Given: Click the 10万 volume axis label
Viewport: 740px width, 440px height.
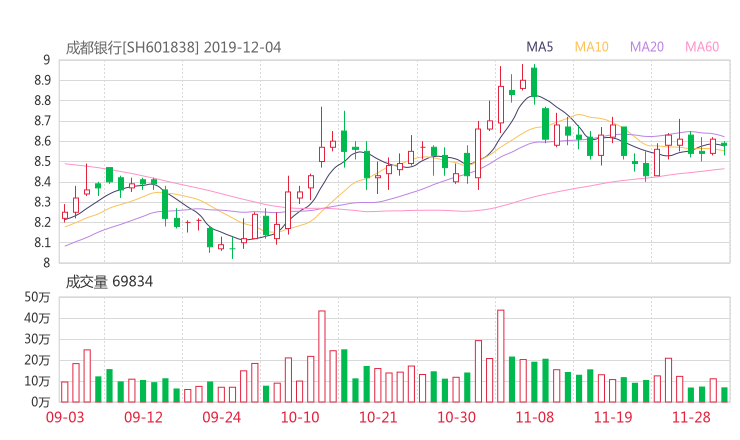Looking at the screenshot, I should click(x=37, y=381).
